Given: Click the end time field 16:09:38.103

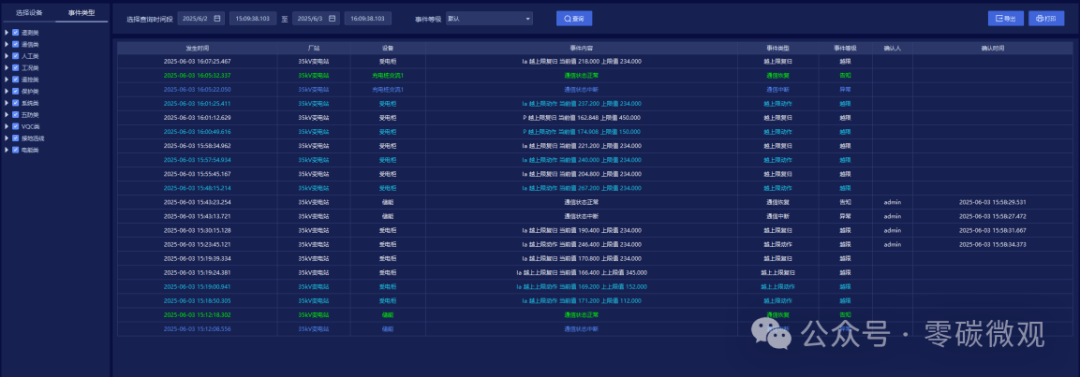Looking at the screenshot, I should (368, 19).
